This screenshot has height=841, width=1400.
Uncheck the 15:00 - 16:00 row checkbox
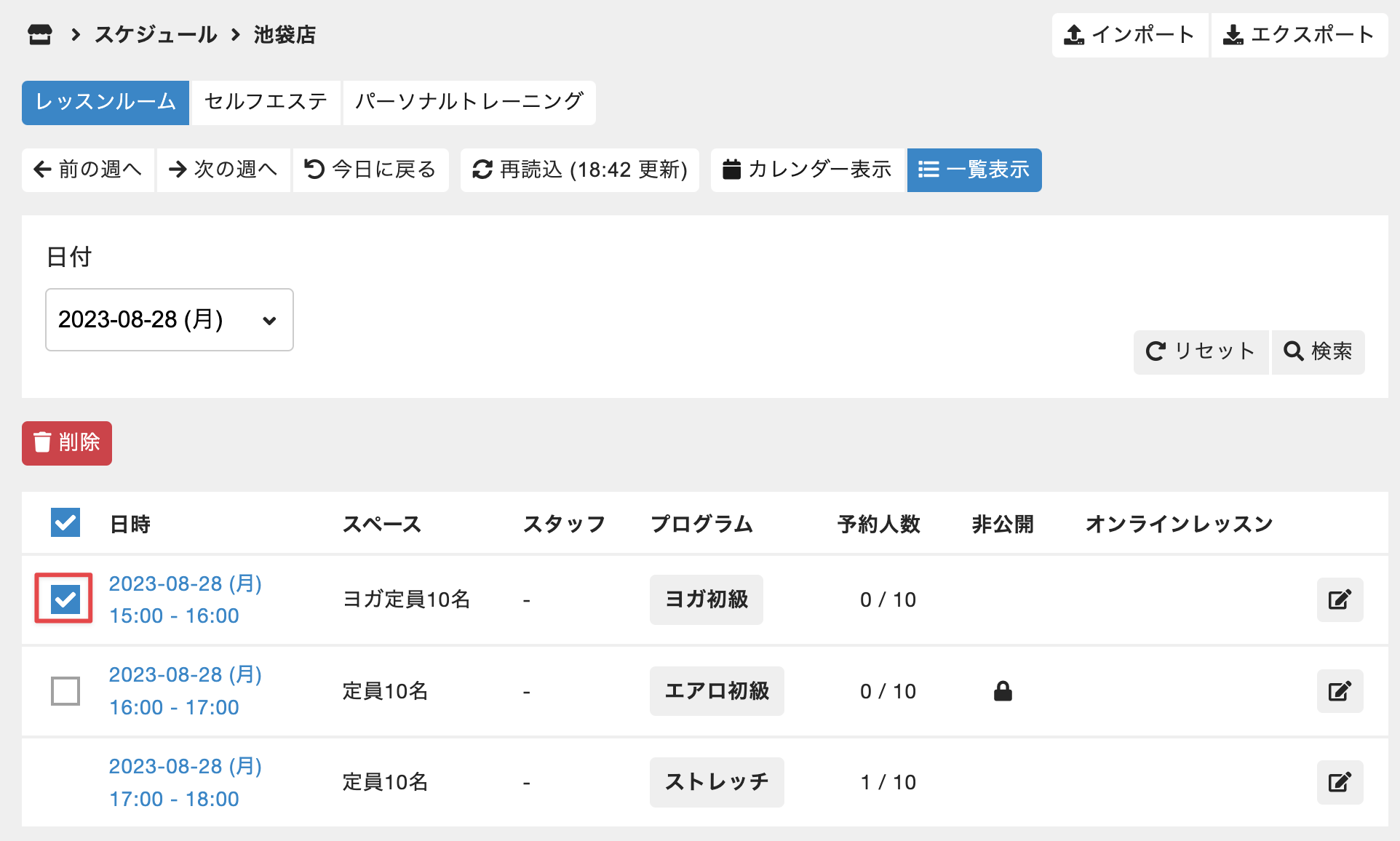65,599
